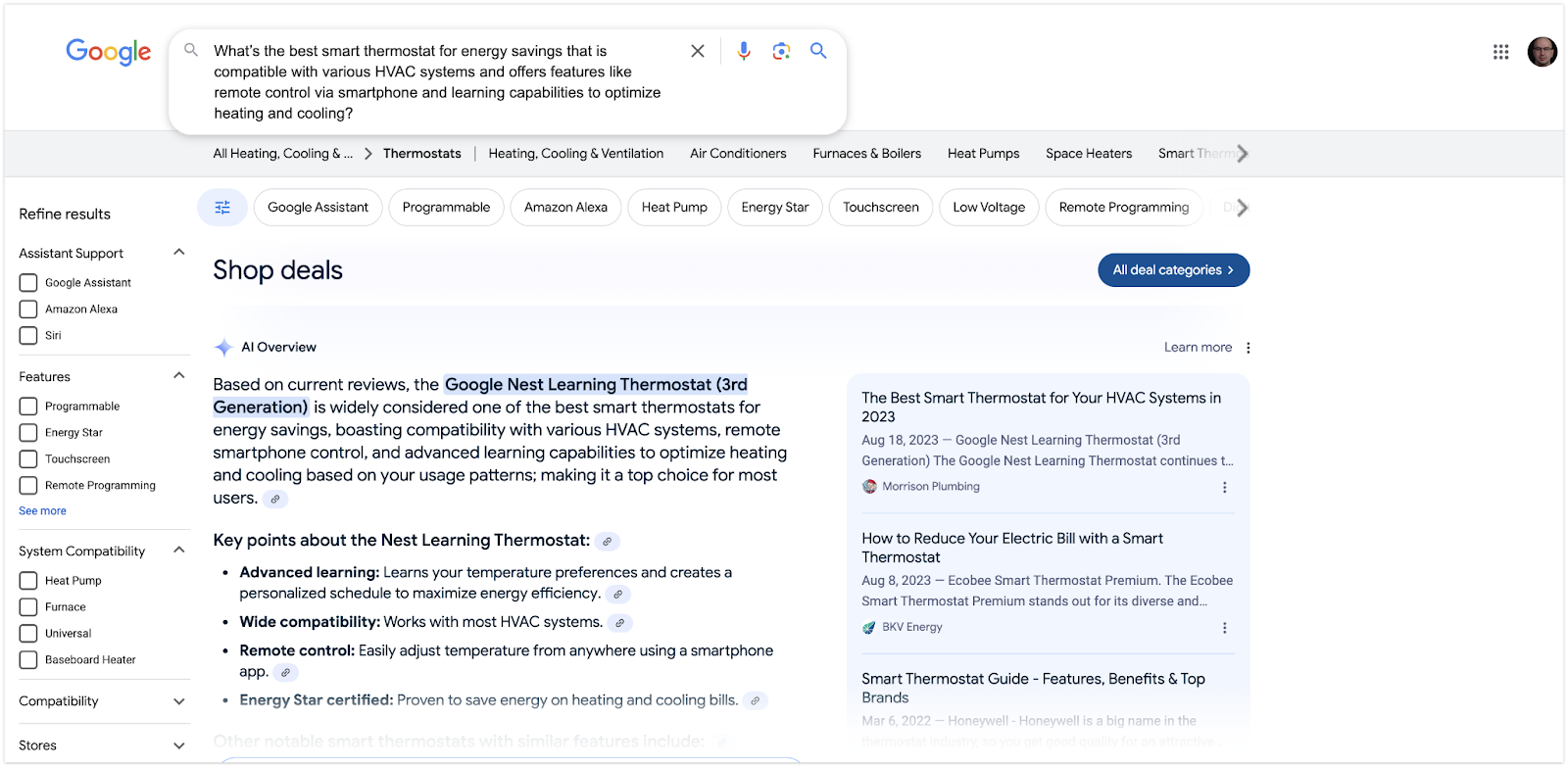Viewport: 1568px width, 767px height.
Task: Expand the Stores filter section
Action: tap(179, 745)
